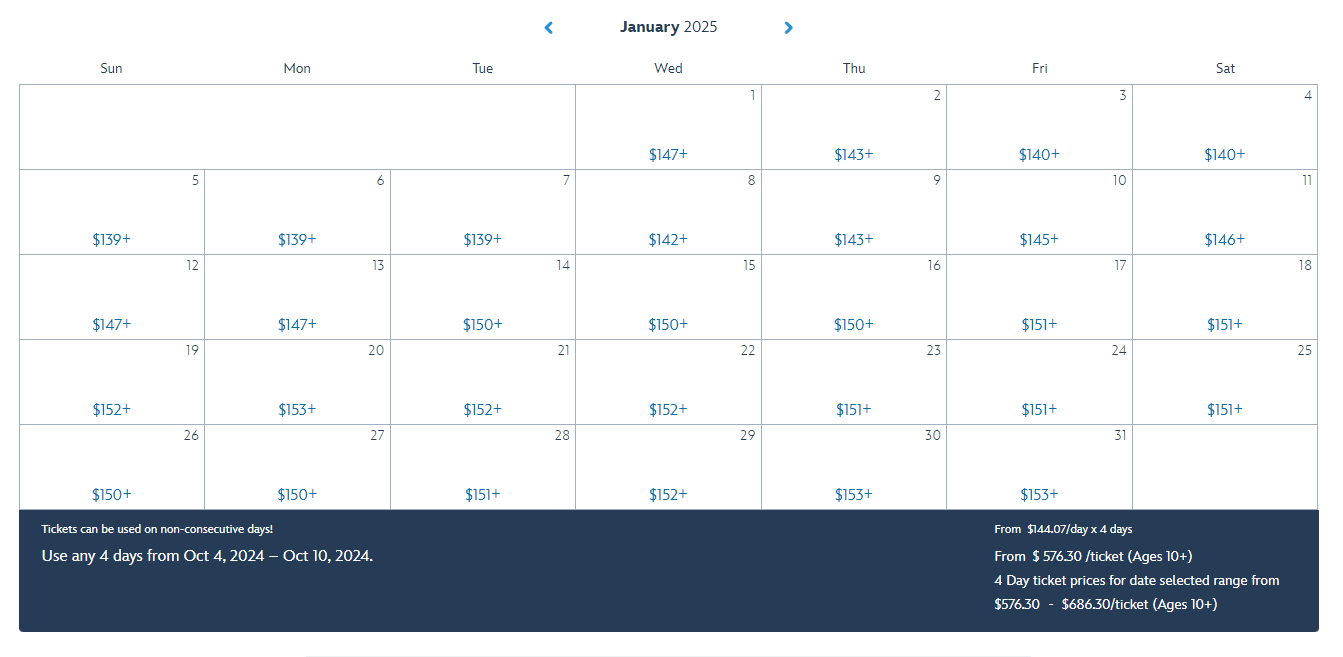Image resolution: width=1343 pixels, height=657 pixels.
Task: Select January 4 priced at $140+
Action: click(x=1225, y=127)
